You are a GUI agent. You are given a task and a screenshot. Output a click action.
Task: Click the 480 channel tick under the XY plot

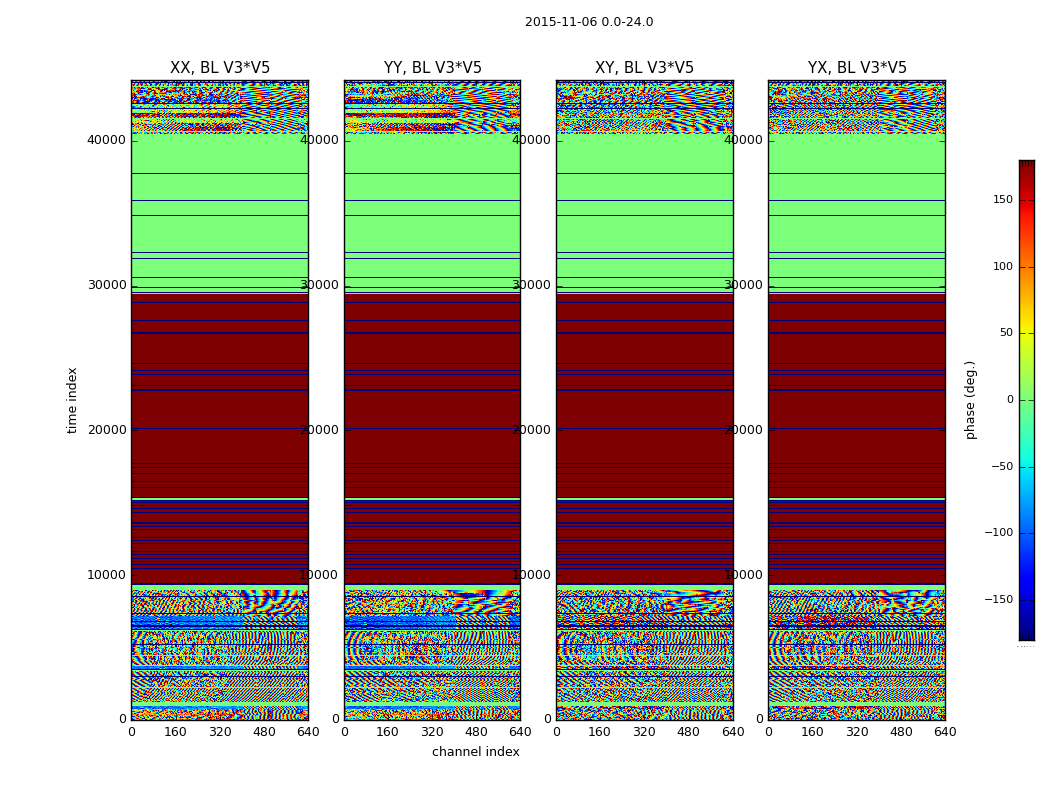688,732
